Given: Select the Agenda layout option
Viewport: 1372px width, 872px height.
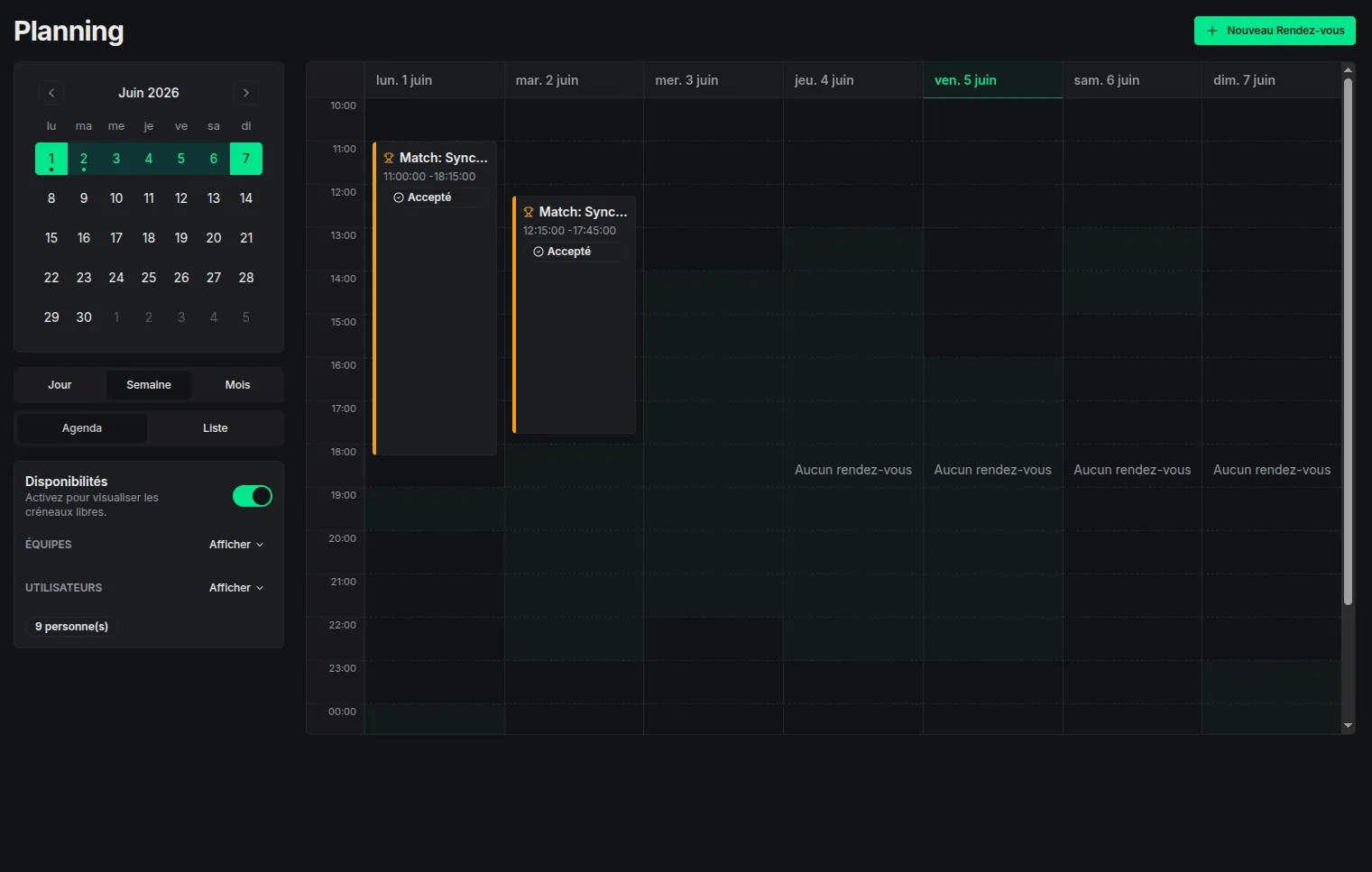Looking at the screenshot, I should click(x=82, y=428).
